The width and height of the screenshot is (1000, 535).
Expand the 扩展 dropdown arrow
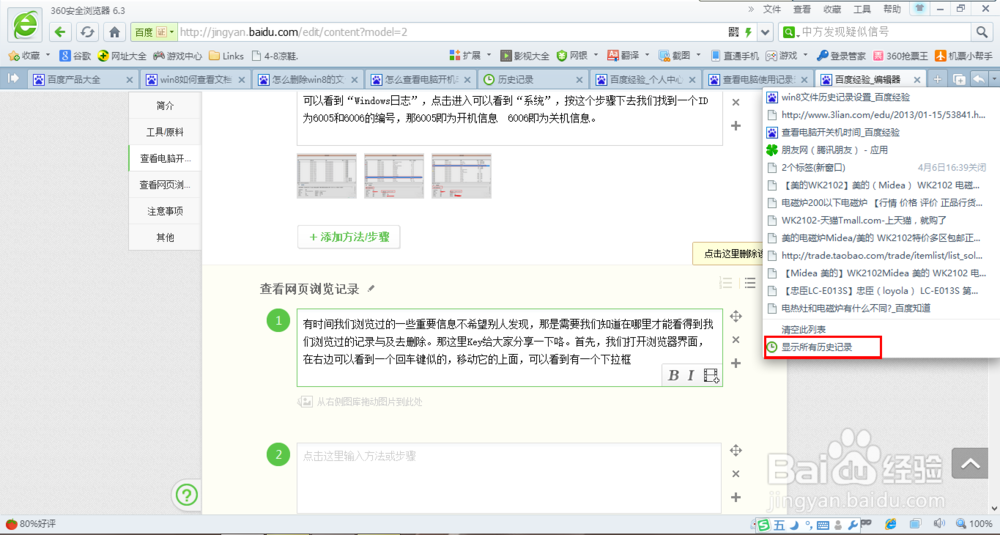[x=489, y=55]
